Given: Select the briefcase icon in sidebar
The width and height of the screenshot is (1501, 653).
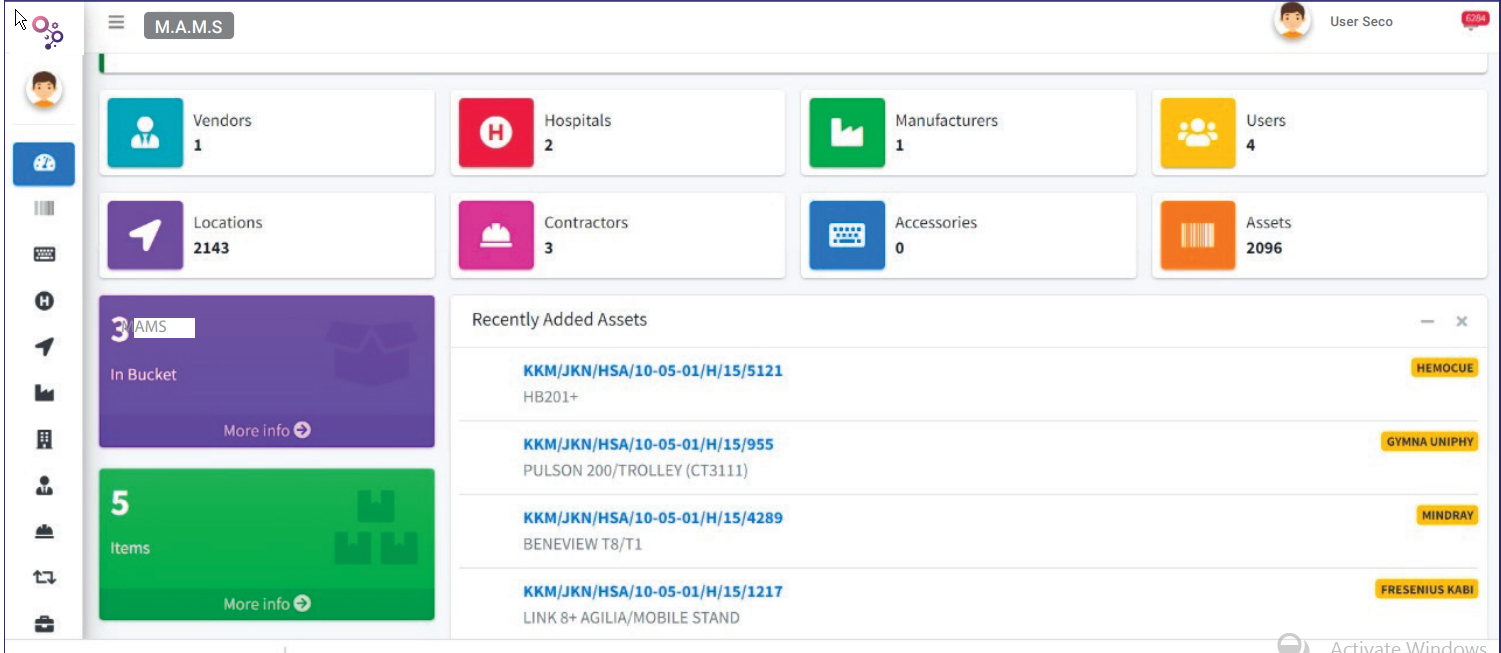Looking at the screenshot, I should [44, 625].
